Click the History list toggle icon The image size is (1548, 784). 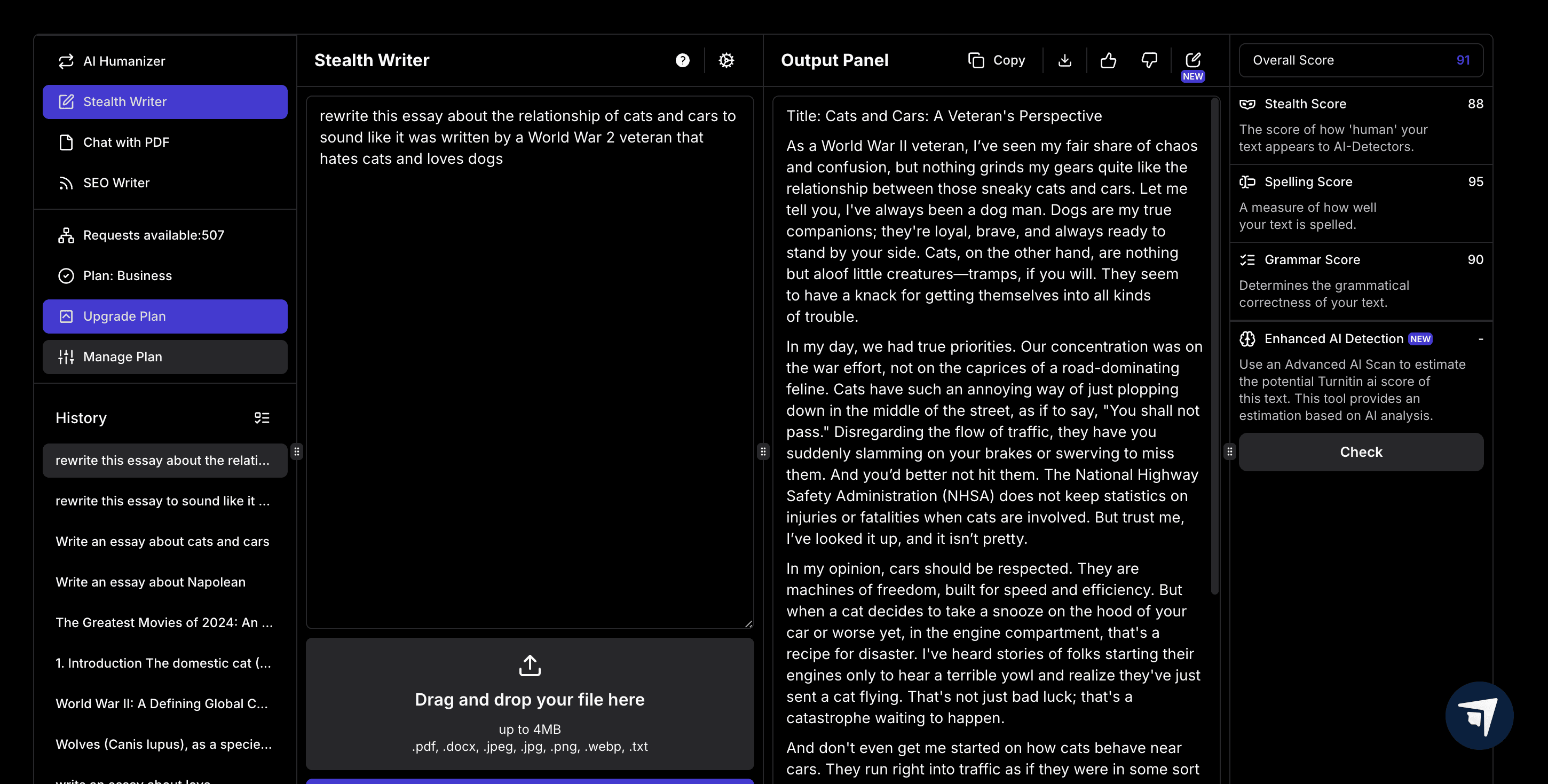262,417
